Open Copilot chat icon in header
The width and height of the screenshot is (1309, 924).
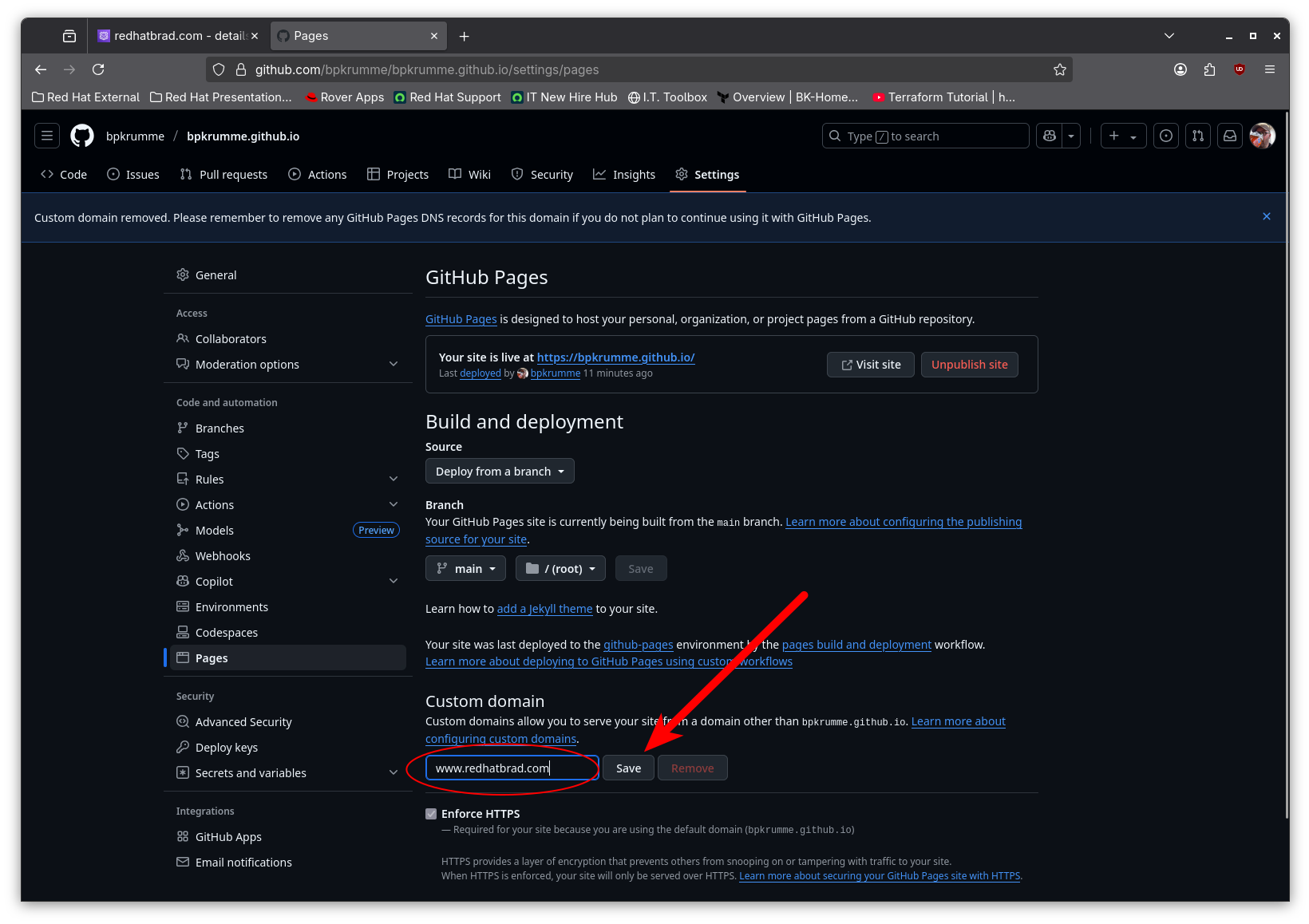(1050, 136)
